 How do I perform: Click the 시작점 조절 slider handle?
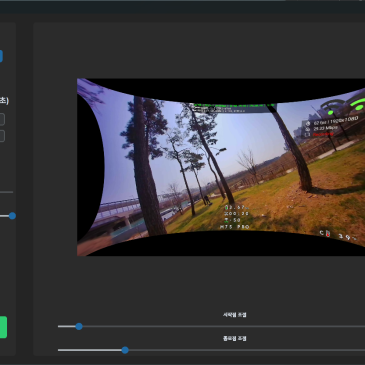click(79, 326)
